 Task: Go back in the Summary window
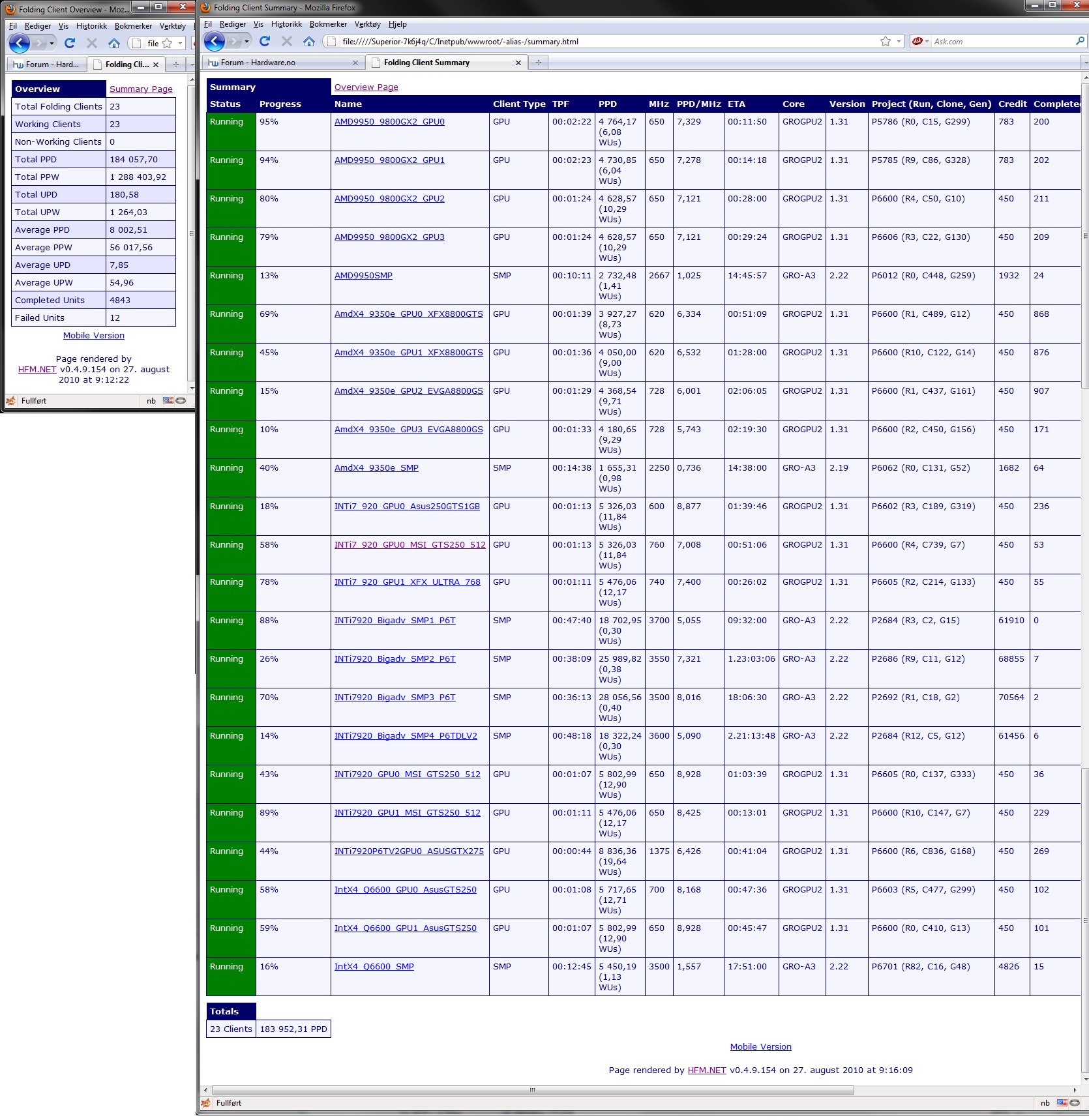click(x=215, y=41)
